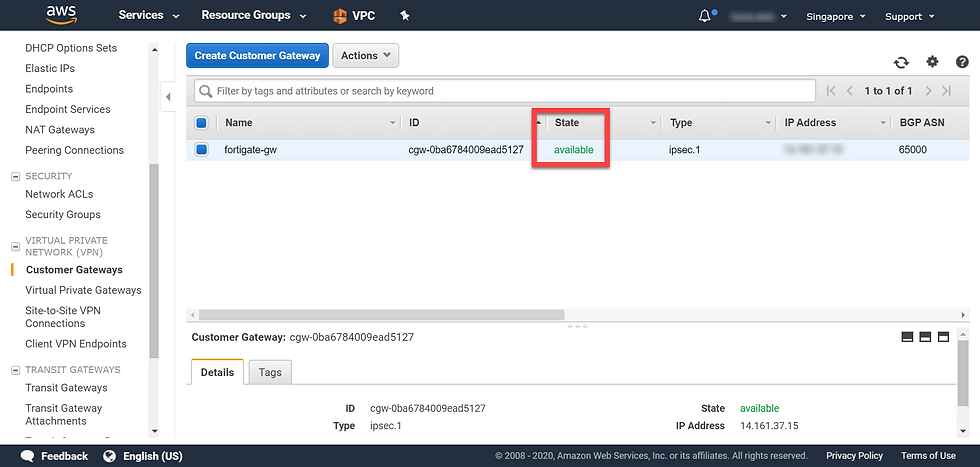
Task: Open the AWS home logo
Action: click(61, 15)
